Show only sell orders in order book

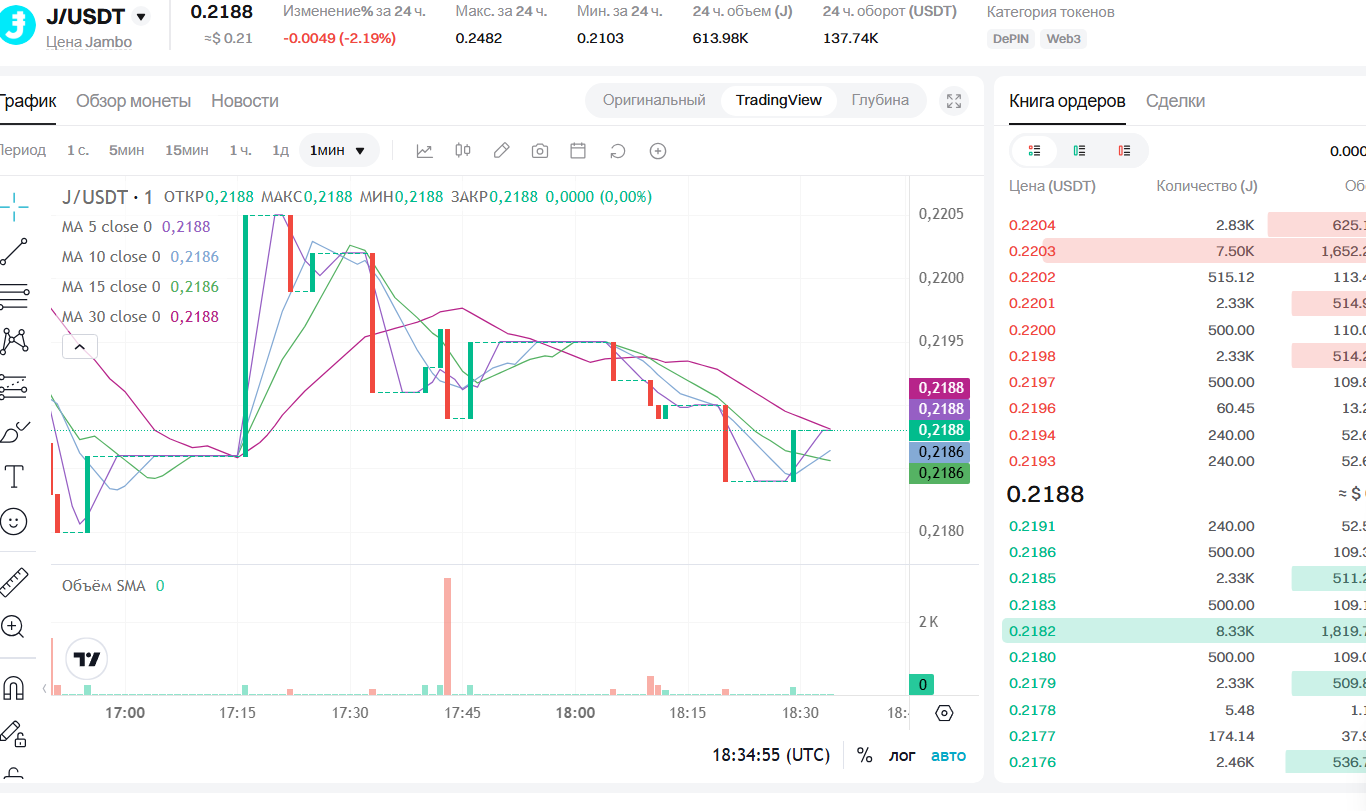1125,150
